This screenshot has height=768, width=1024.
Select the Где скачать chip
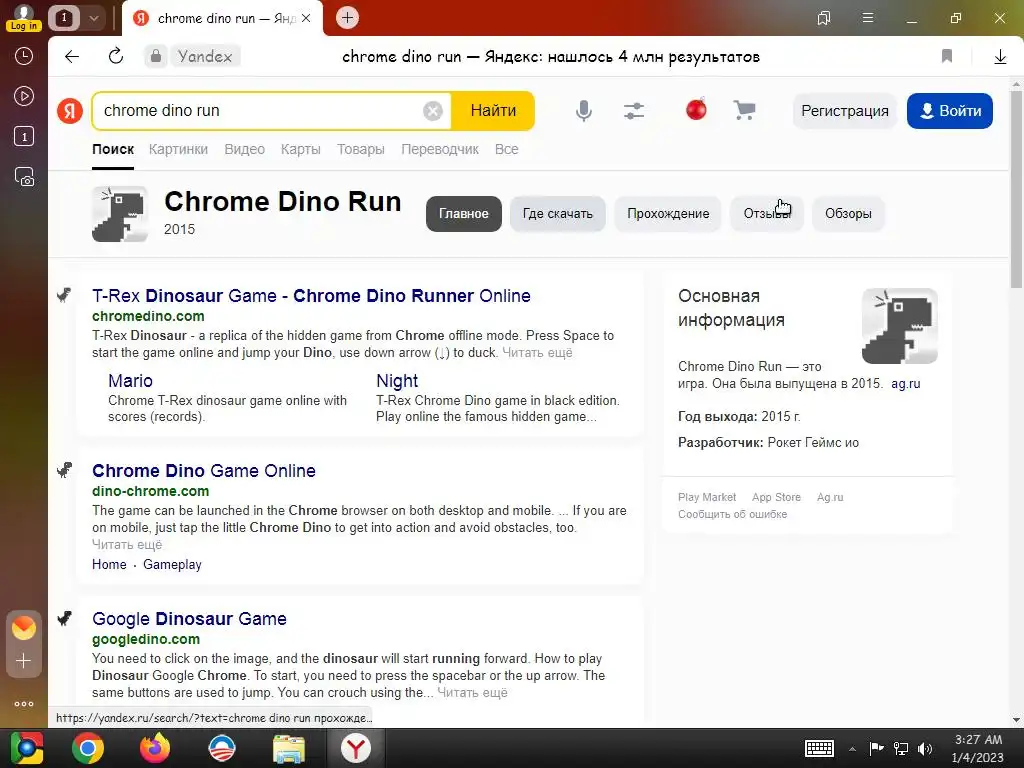pos(558,214)
